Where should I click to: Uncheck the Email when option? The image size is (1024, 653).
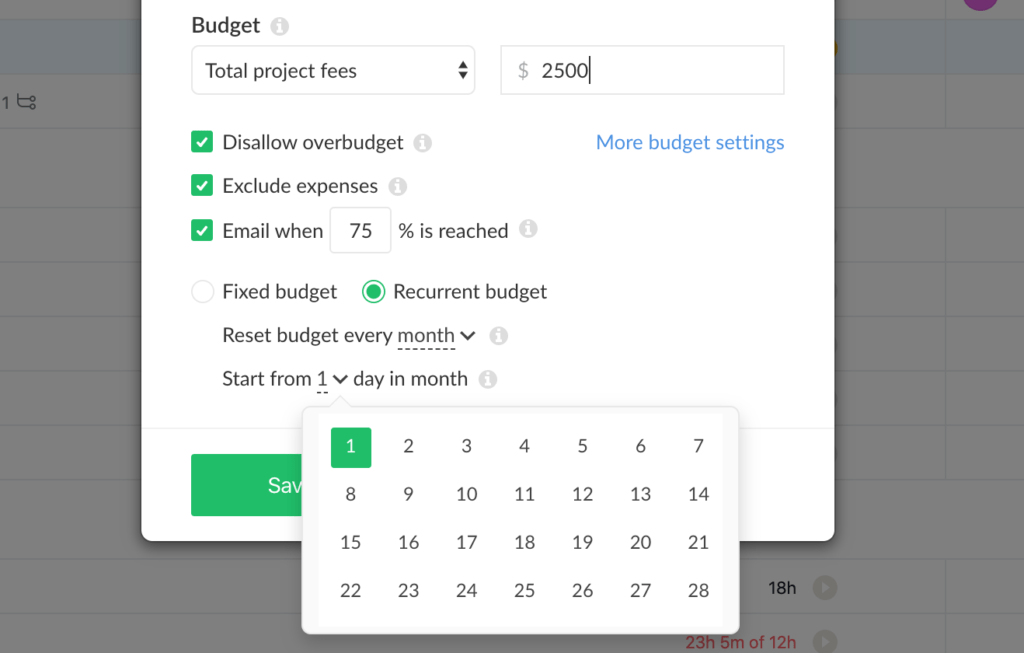click(x=202, y=230)
